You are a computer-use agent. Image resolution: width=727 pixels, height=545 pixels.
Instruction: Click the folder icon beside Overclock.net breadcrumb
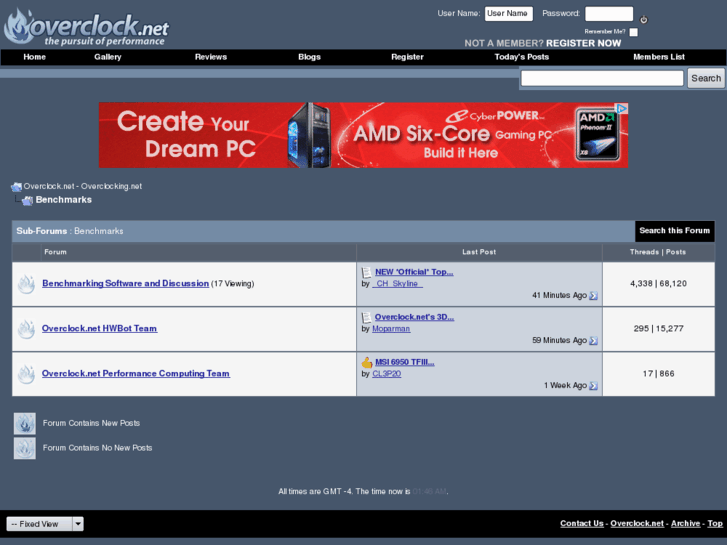tap(16, 187)
